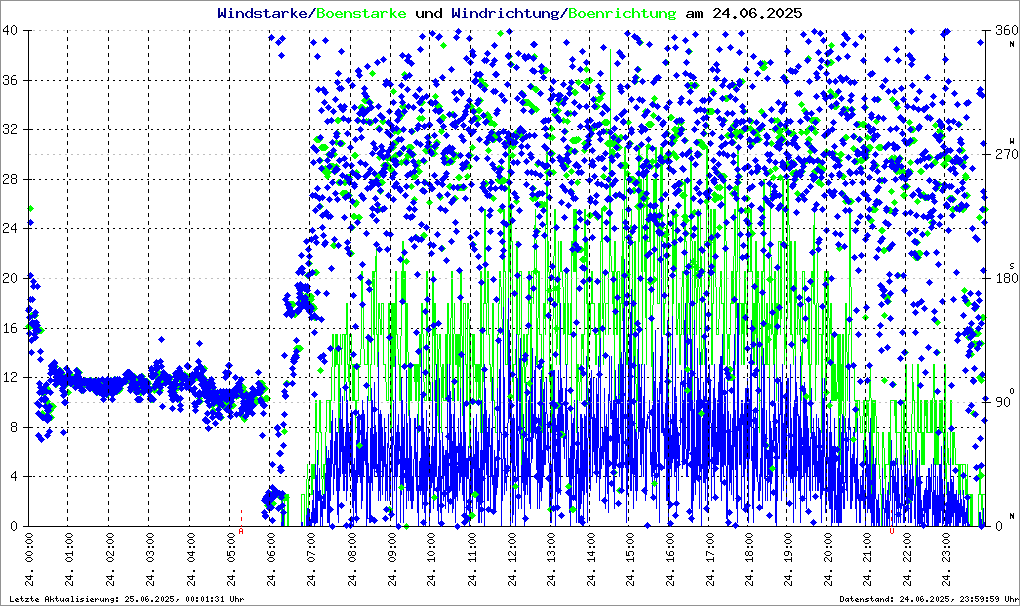Click the '24. 07:00' time axis label

pos(310,560)
